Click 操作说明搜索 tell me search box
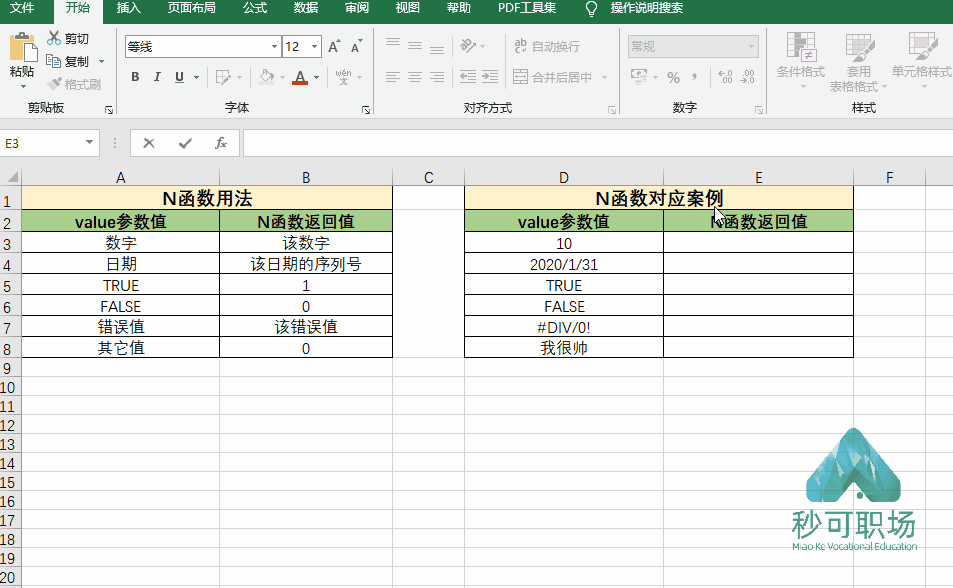Screen dimensions: 953x588 point(647,8)
